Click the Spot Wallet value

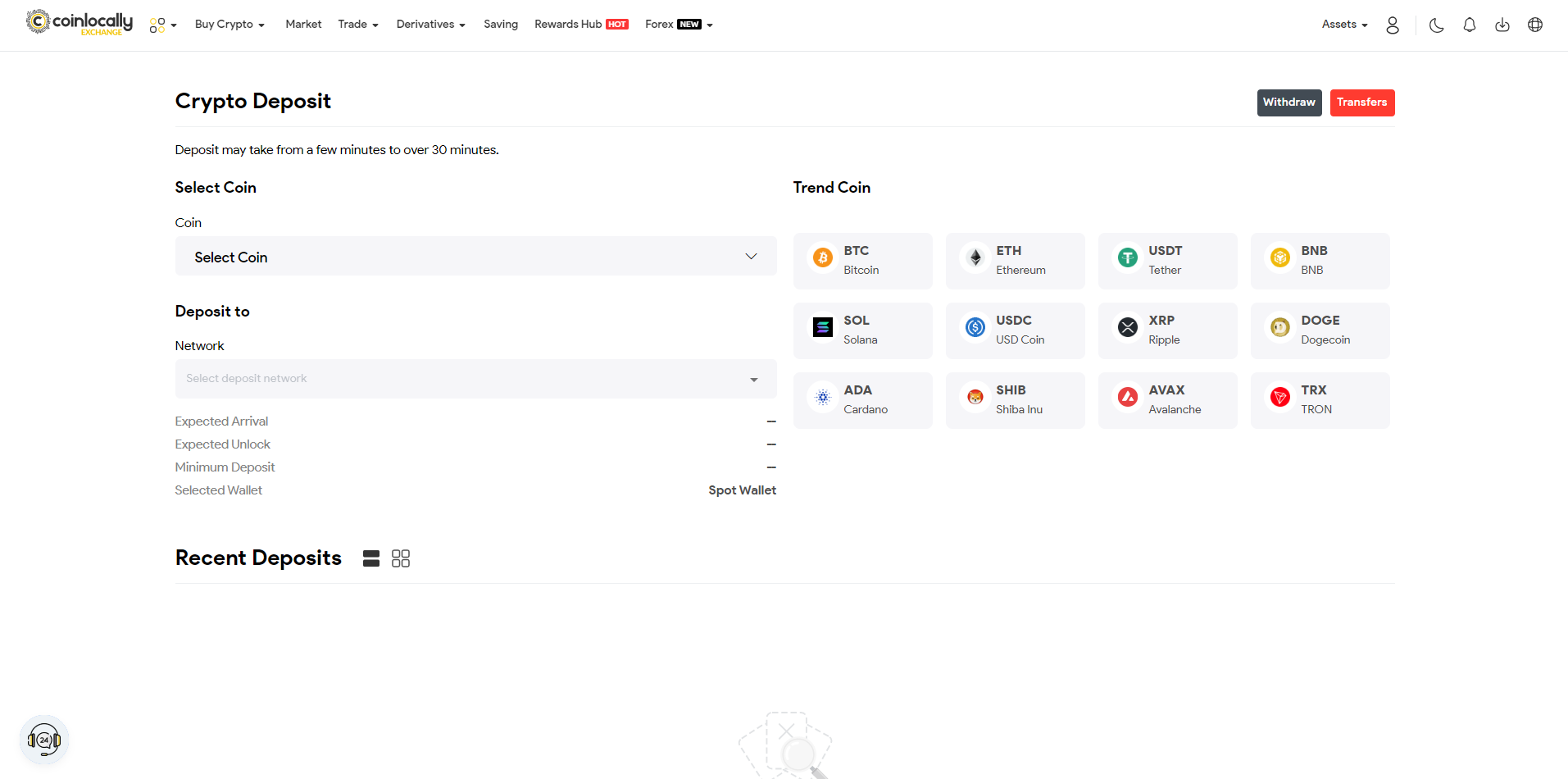743,490
